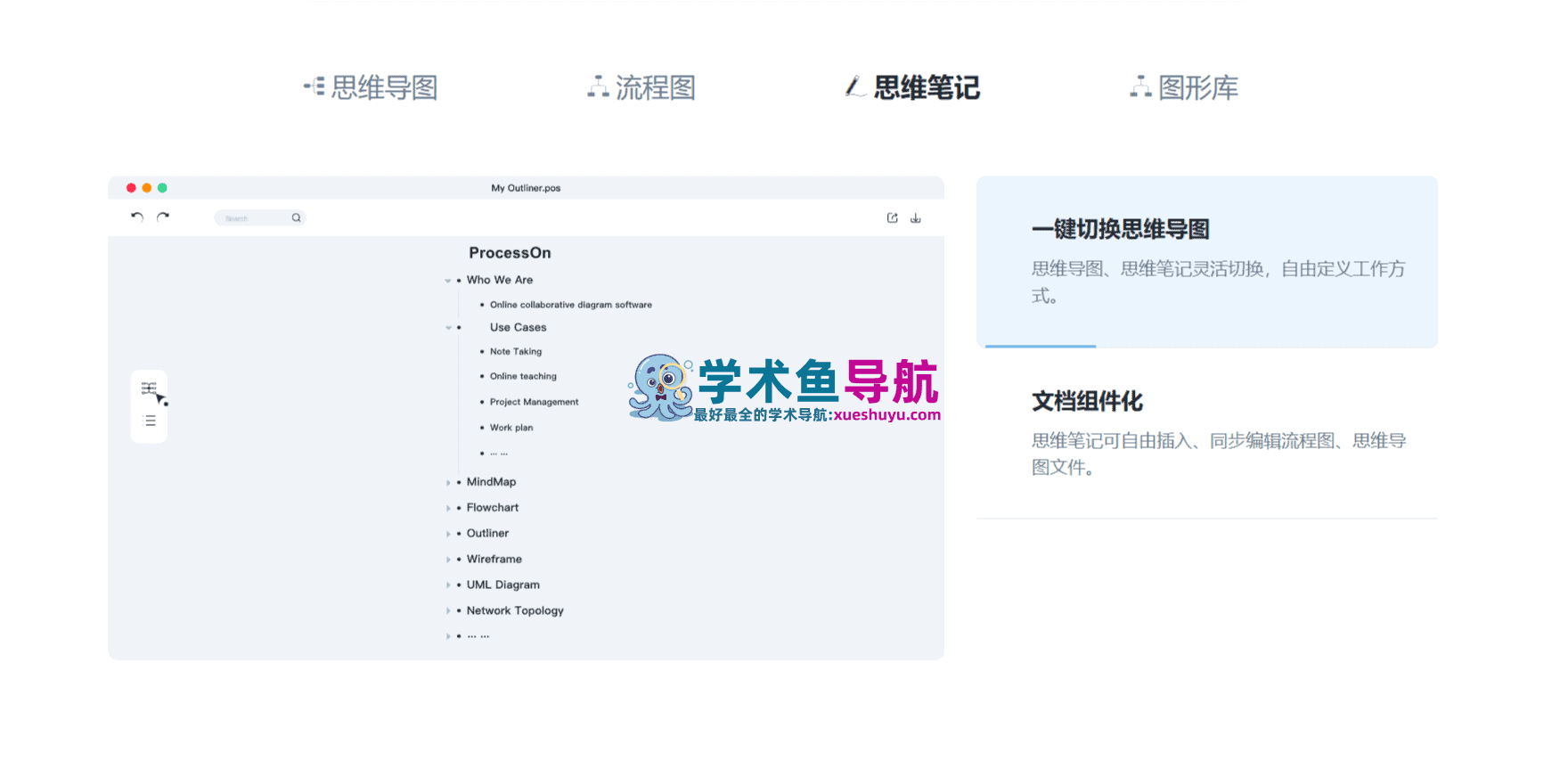
Task: Click the 思维笔记 pen icon
Action: point(854,86)
